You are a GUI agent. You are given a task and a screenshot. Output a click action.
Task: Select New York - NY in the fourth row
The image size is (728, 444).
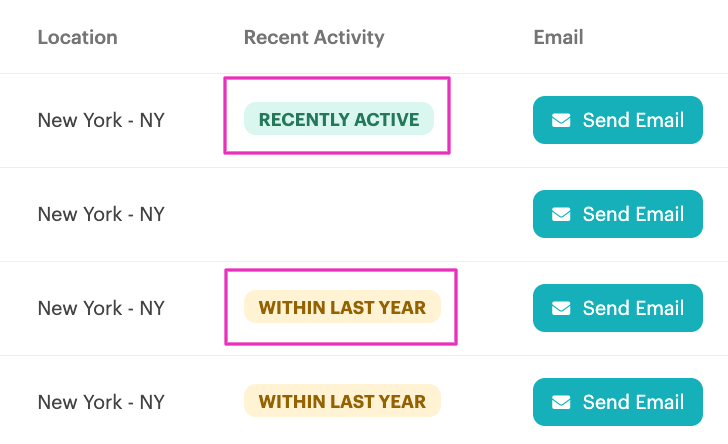(x=101, y=402)
